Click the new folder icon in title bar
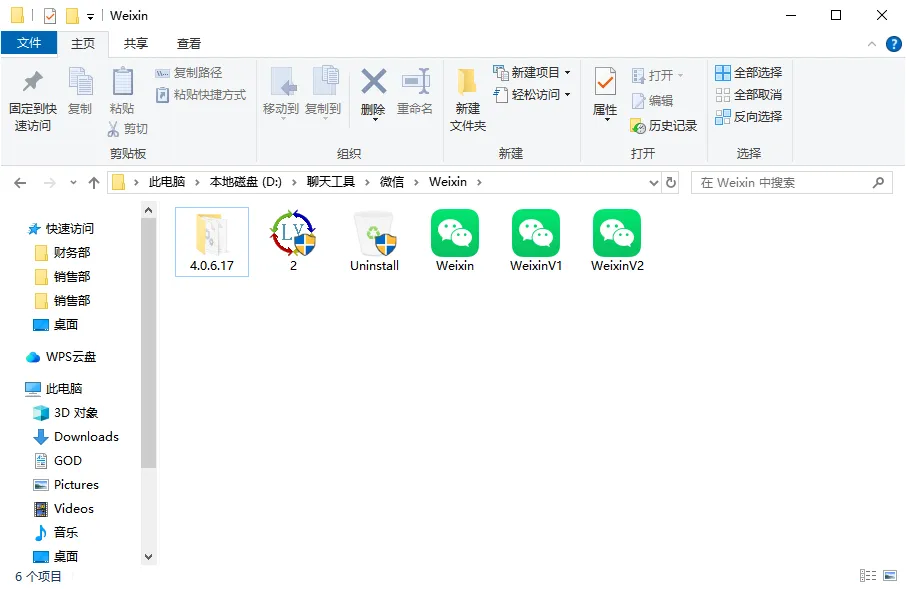The image size is (906, 589). pos(72,16)
